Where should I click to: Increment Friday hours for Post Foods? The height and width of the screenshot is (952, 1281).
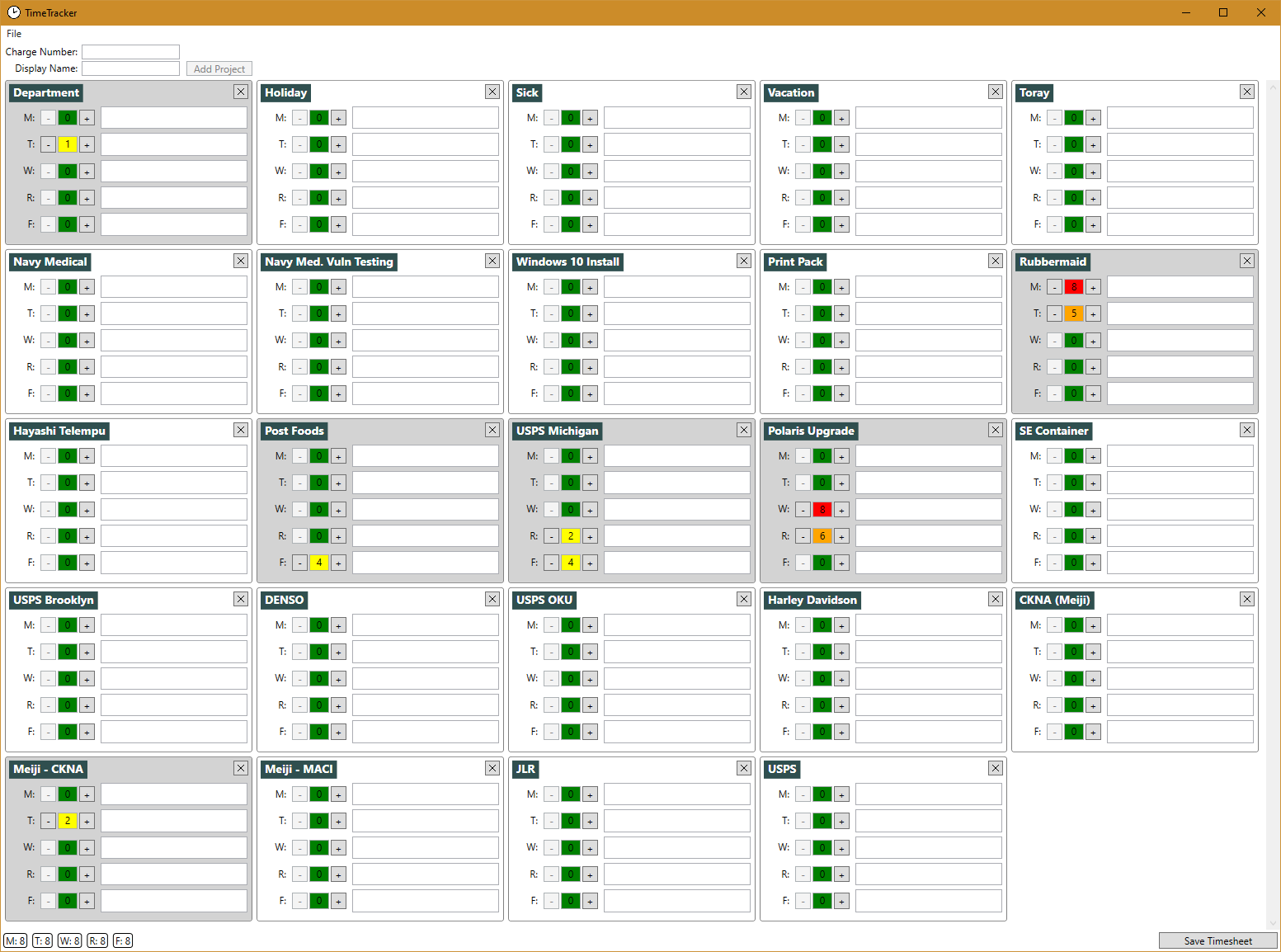tap(338, 562)
